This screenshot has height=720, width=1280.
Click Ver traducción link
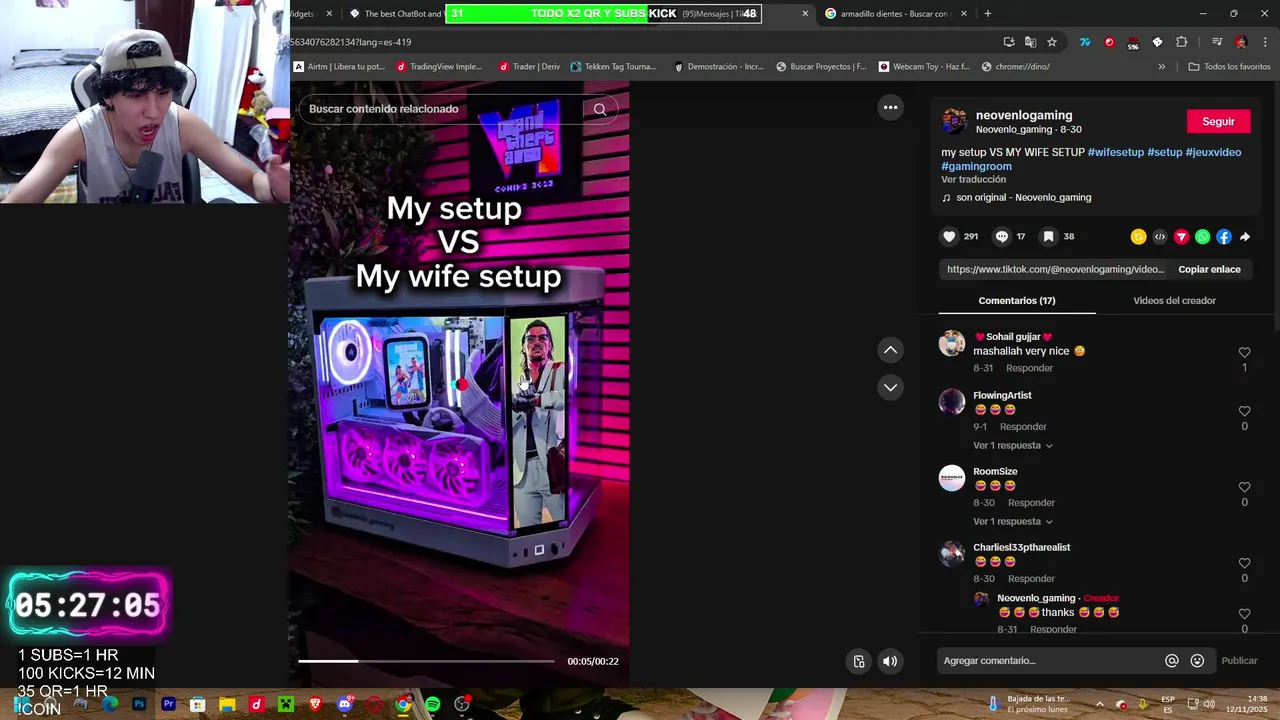pyautogui.click(x=973, y=180)
